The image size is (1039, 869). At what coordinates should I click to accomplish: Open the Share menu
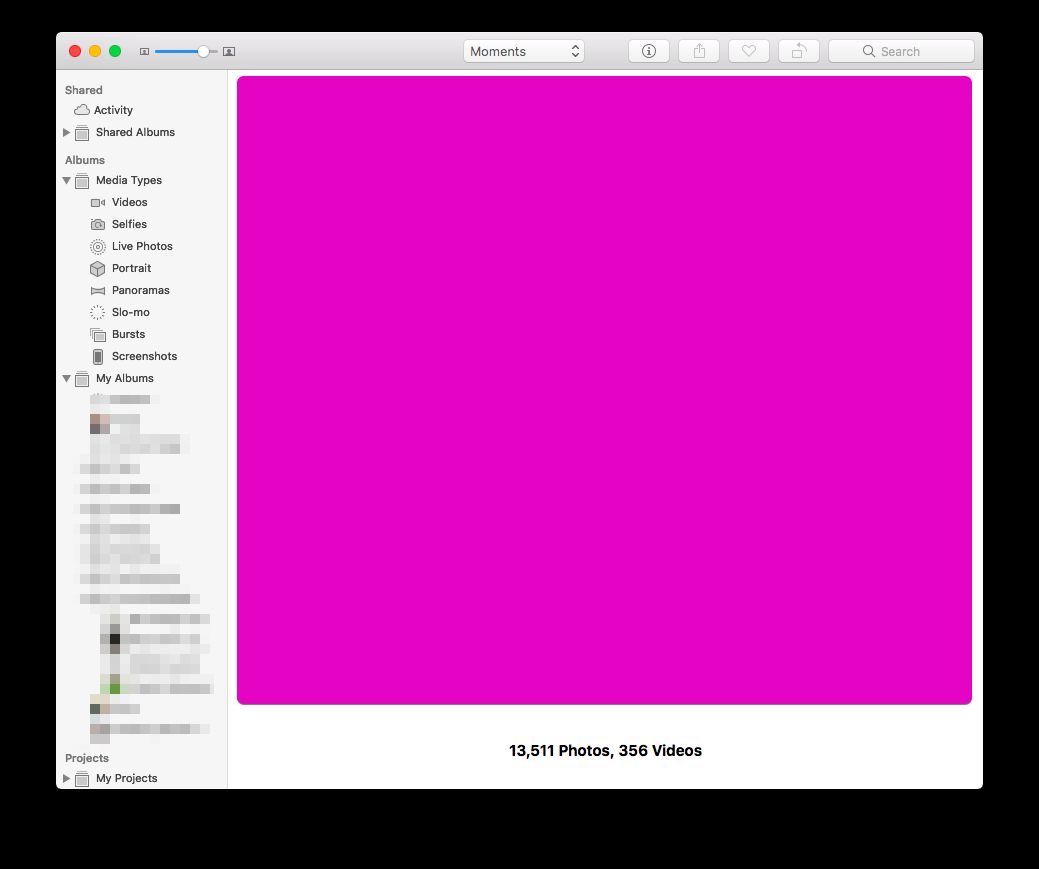(x=698, y=50)
